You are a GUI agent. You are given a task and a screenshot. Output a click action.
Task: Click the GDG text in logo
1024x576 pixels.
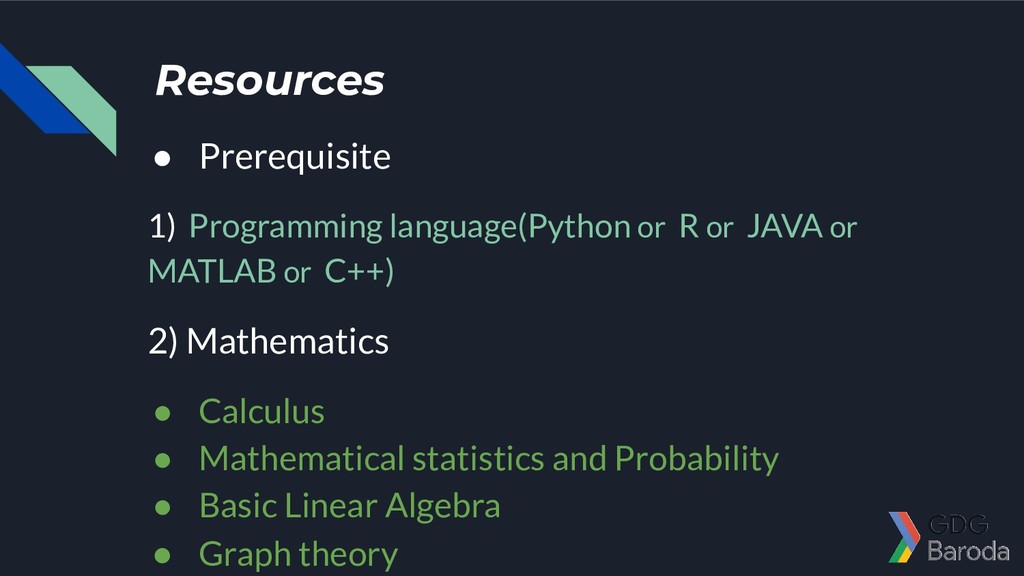[x=959, y=524]
